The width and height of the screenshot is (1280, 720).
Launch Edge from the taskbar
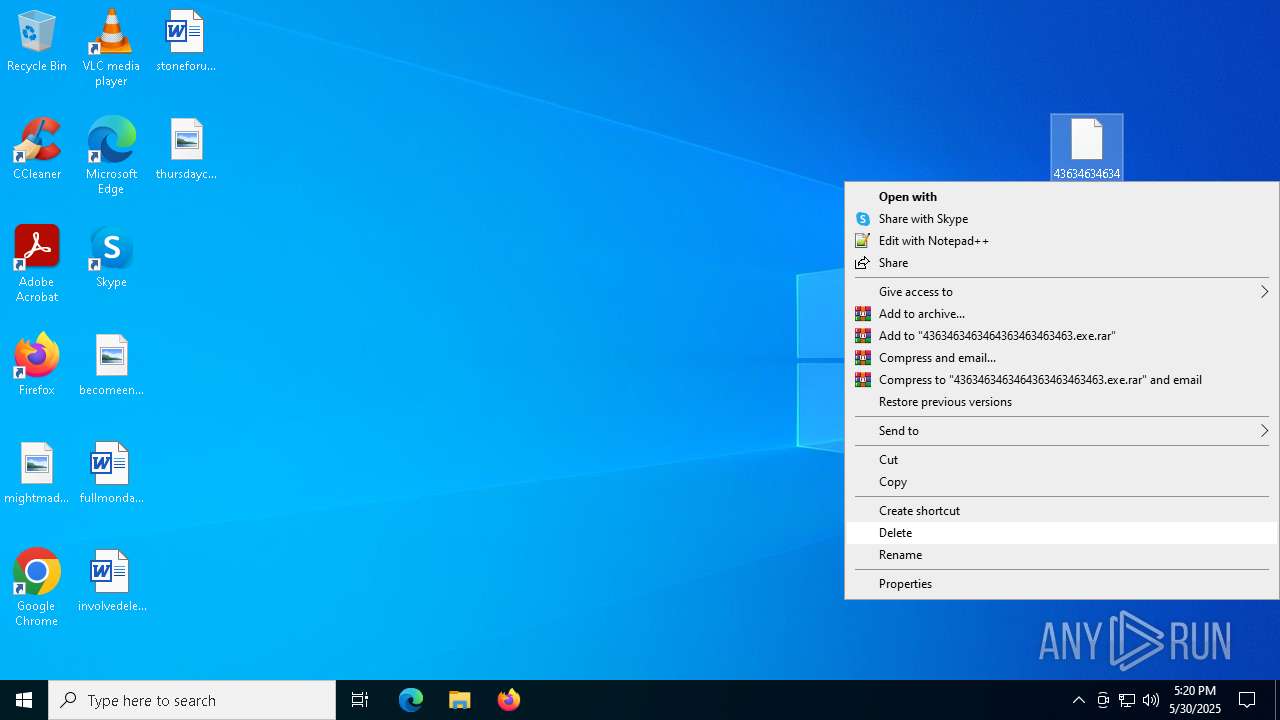[411, 700]
